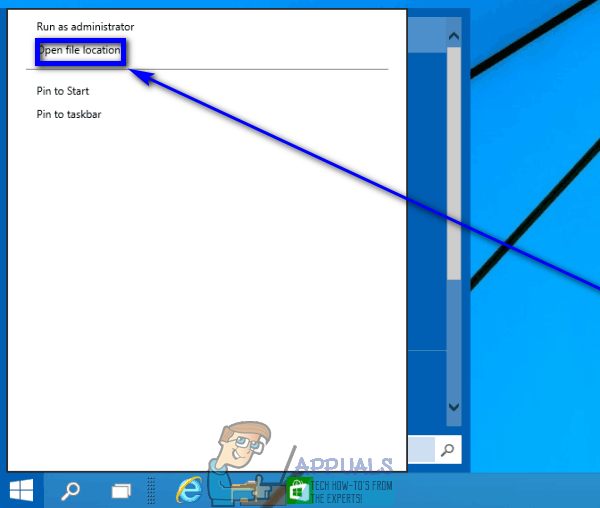Select Pin to taskbar option
Image resolution: width=600 pixels, height=508 pixels.
[x=69, y=114]
